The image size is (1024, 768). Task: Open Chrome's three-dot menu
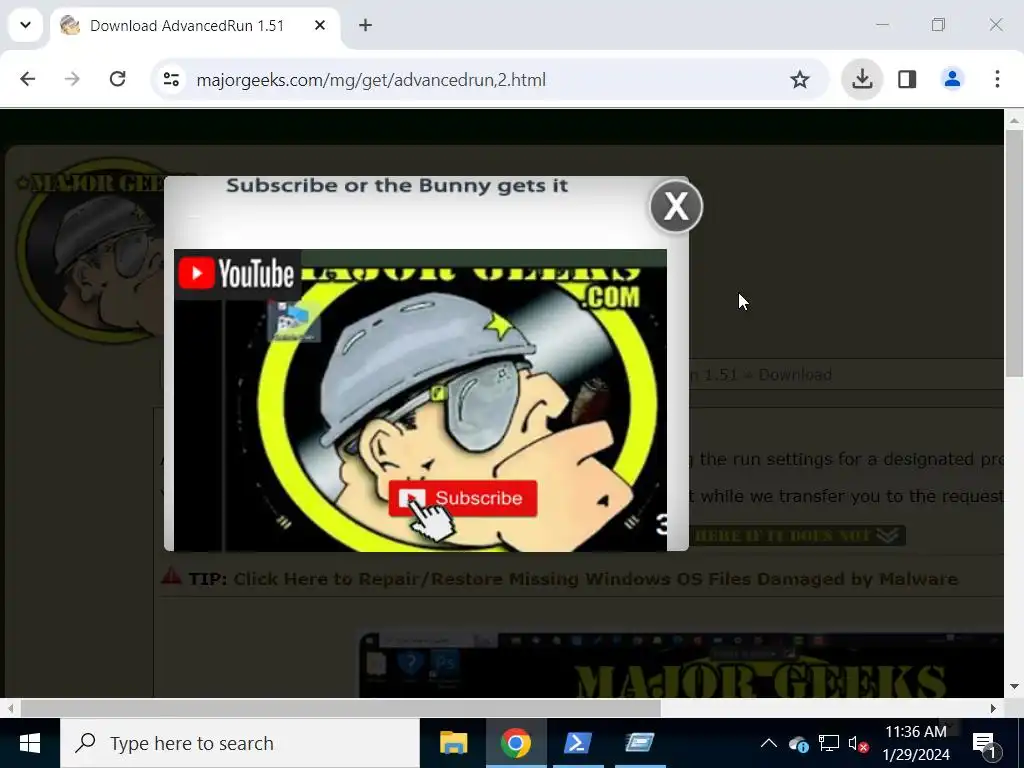click(x=997, y=80)
